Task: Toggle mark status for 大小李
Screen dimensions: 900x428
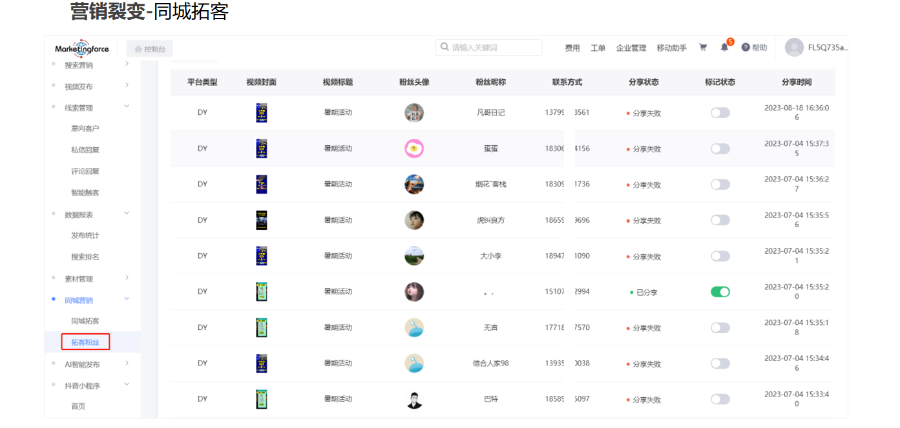Action: pos(720,256)
